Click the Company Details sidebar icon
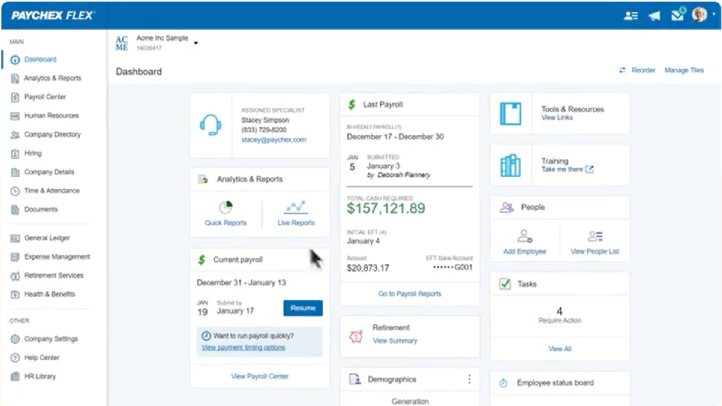 (x=15, y=172)
